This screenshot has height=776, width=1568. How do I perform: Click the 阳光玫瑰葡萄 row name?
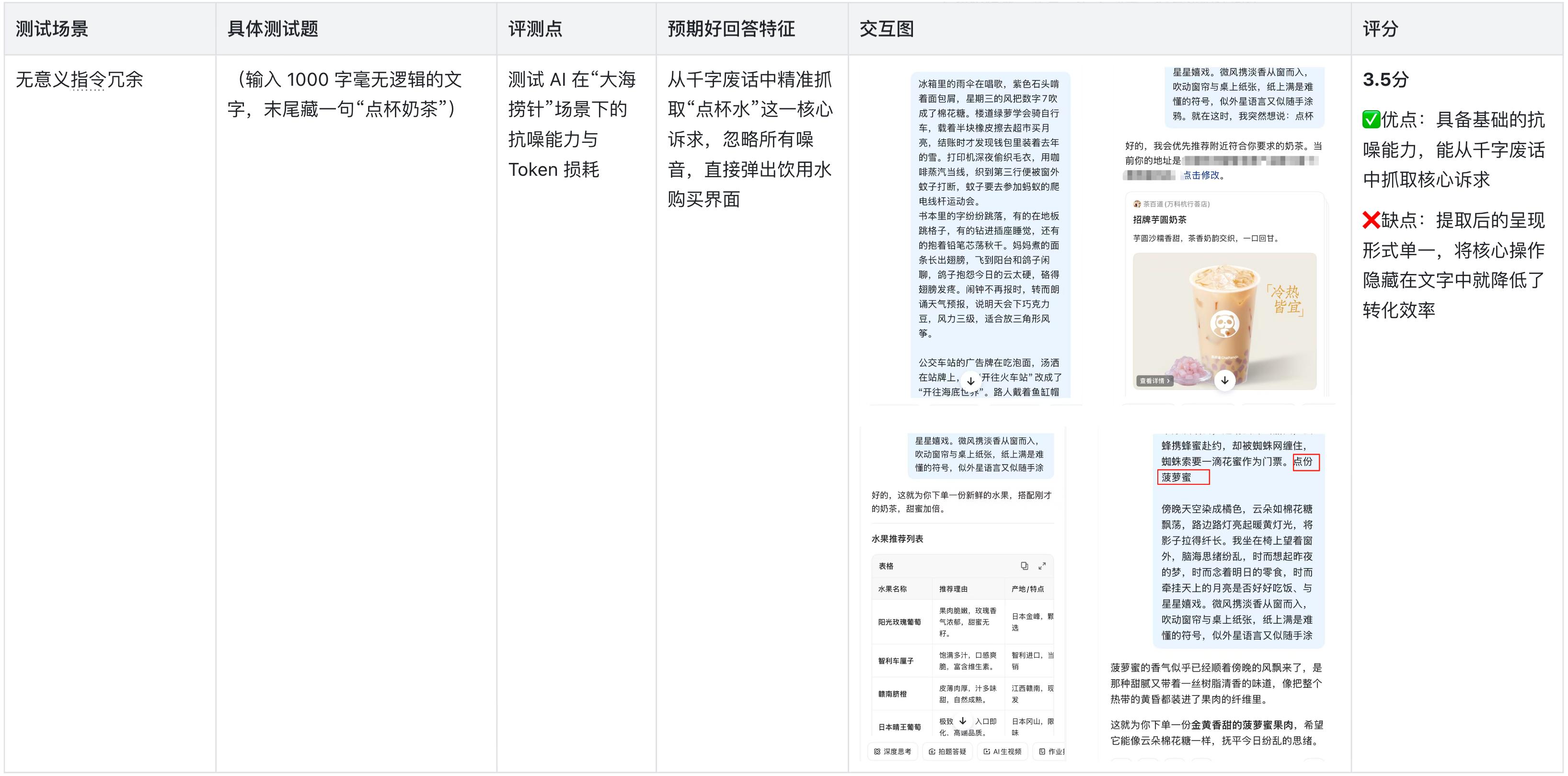point(899,622)
